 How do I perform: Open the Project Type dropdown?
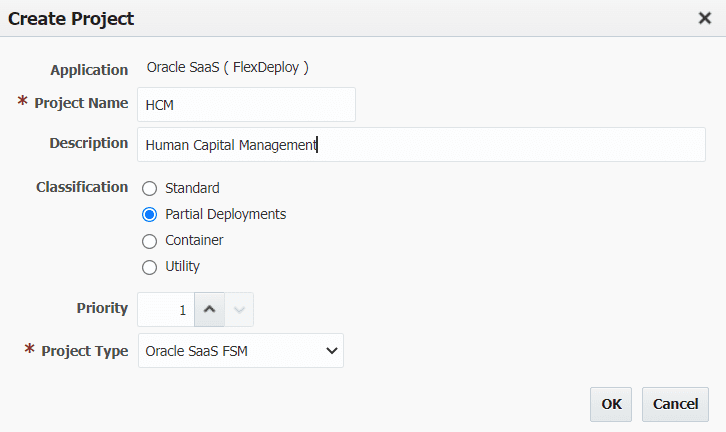[241, 351]
